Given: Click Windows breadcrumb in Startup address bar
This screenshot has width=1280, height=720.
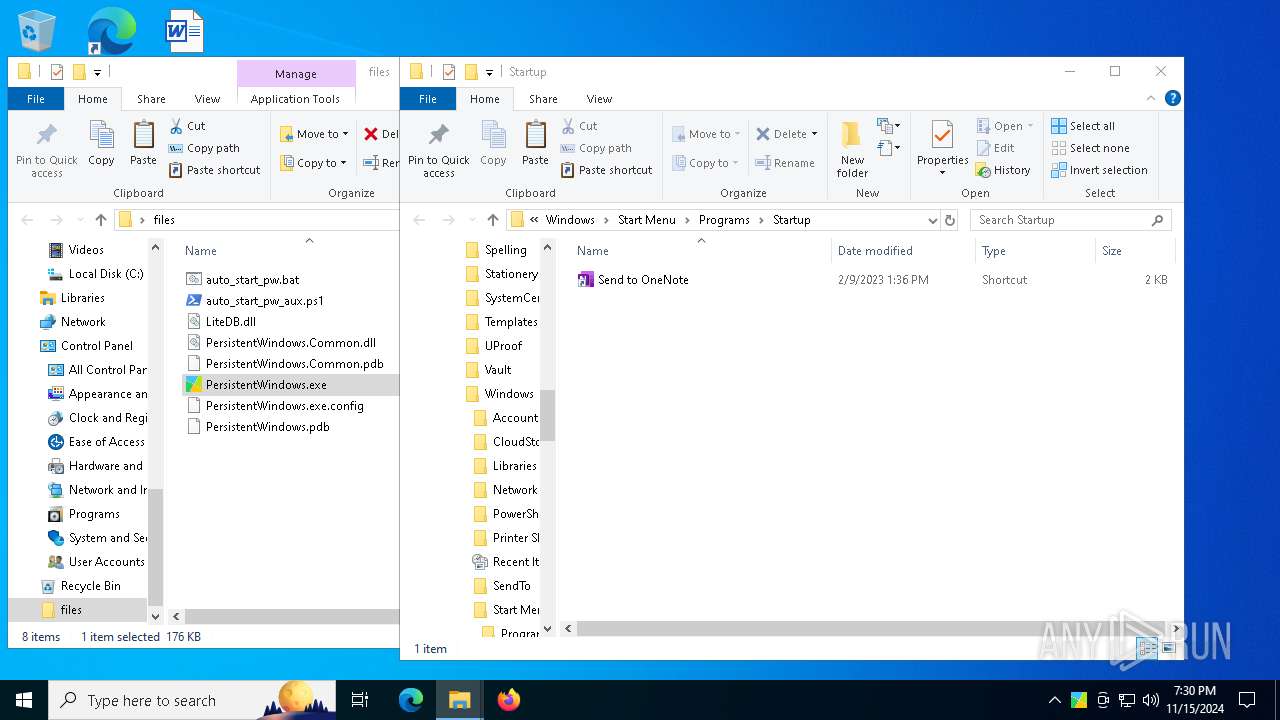Looking at the screenshot, I should tap(570, 220).
